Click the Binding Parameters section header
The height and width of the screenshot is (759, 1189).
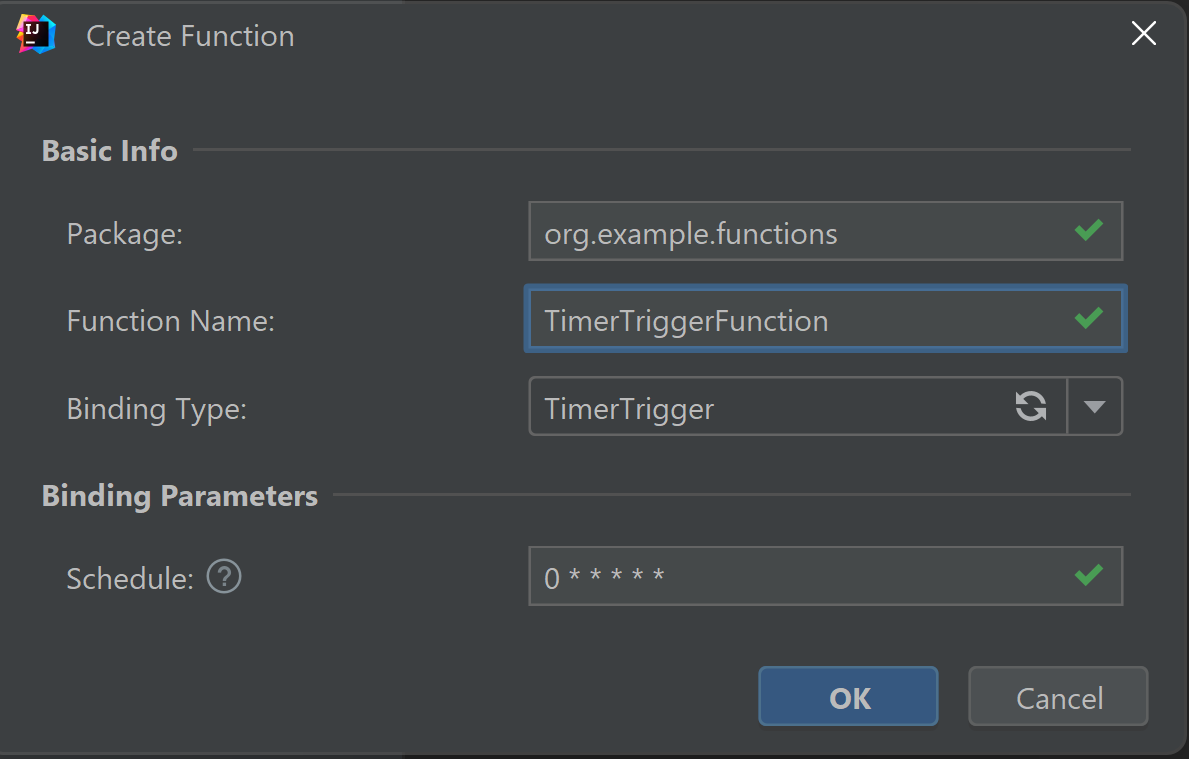[x=179, y=495]
